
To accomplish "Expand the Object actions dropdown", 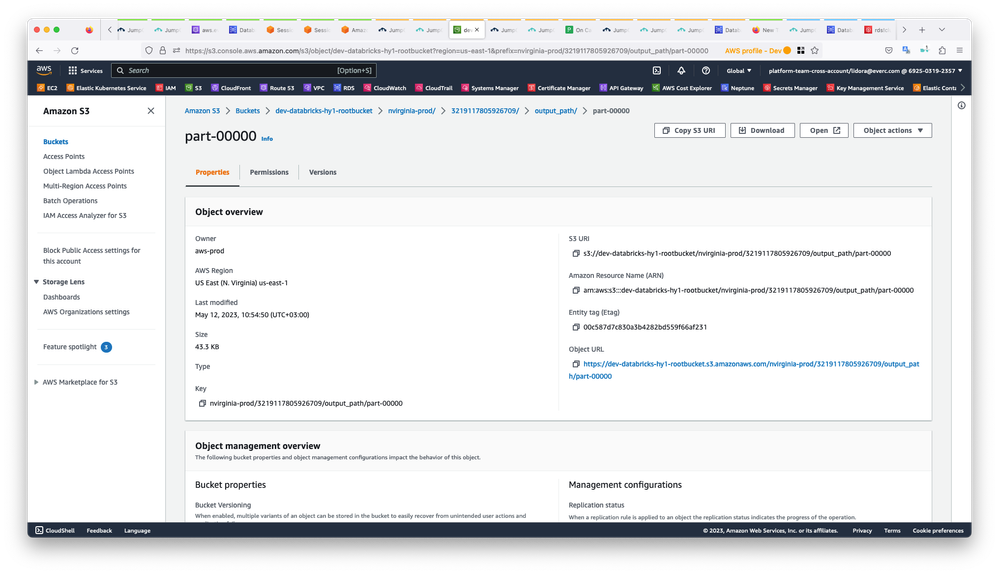I will coord(893,130).
